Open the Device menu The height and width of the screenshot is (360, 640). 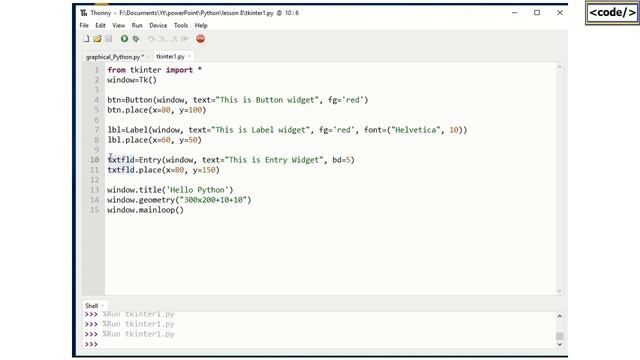[x=158, y=25]
